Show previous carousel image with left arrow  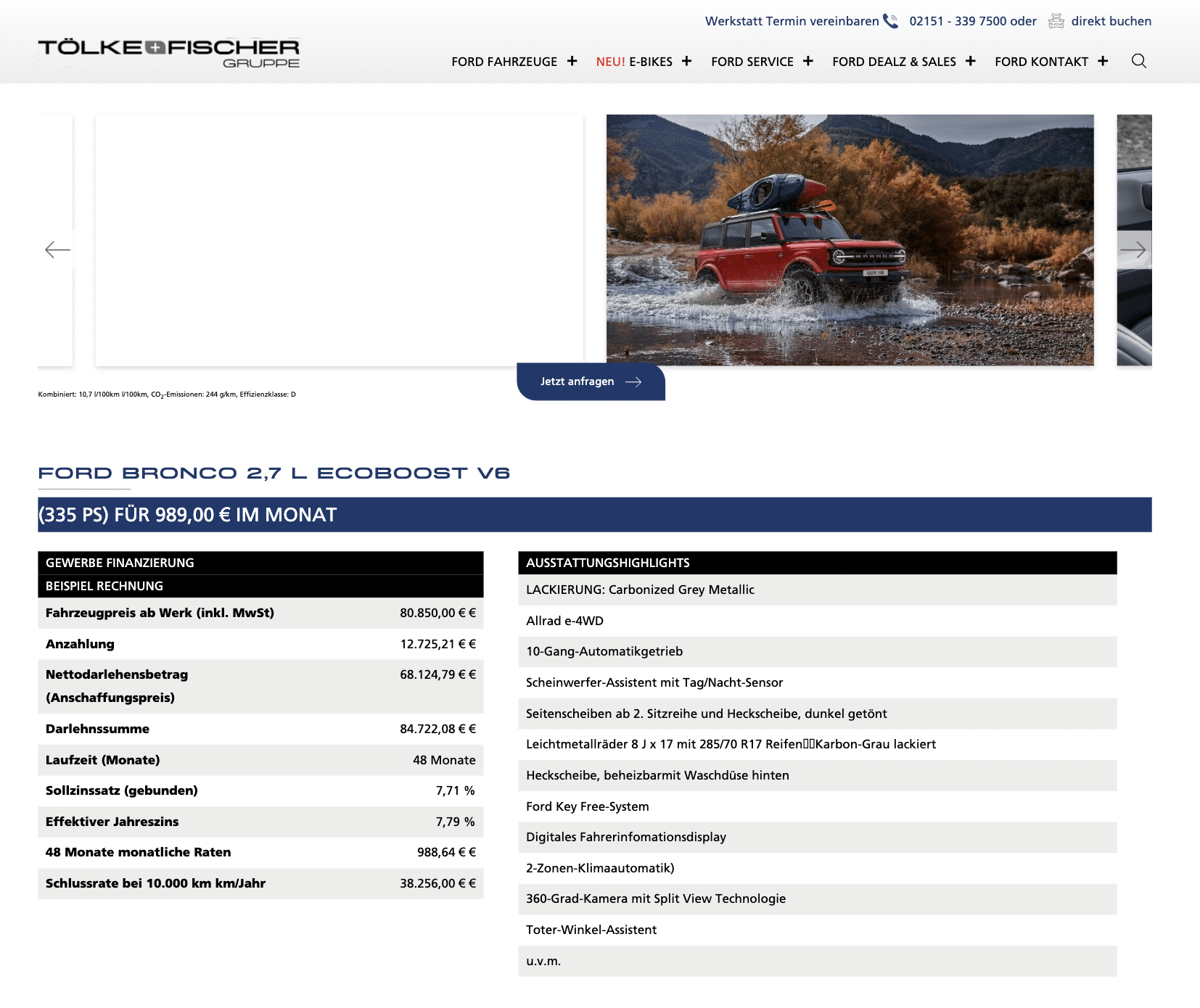(x=57, y=249)
